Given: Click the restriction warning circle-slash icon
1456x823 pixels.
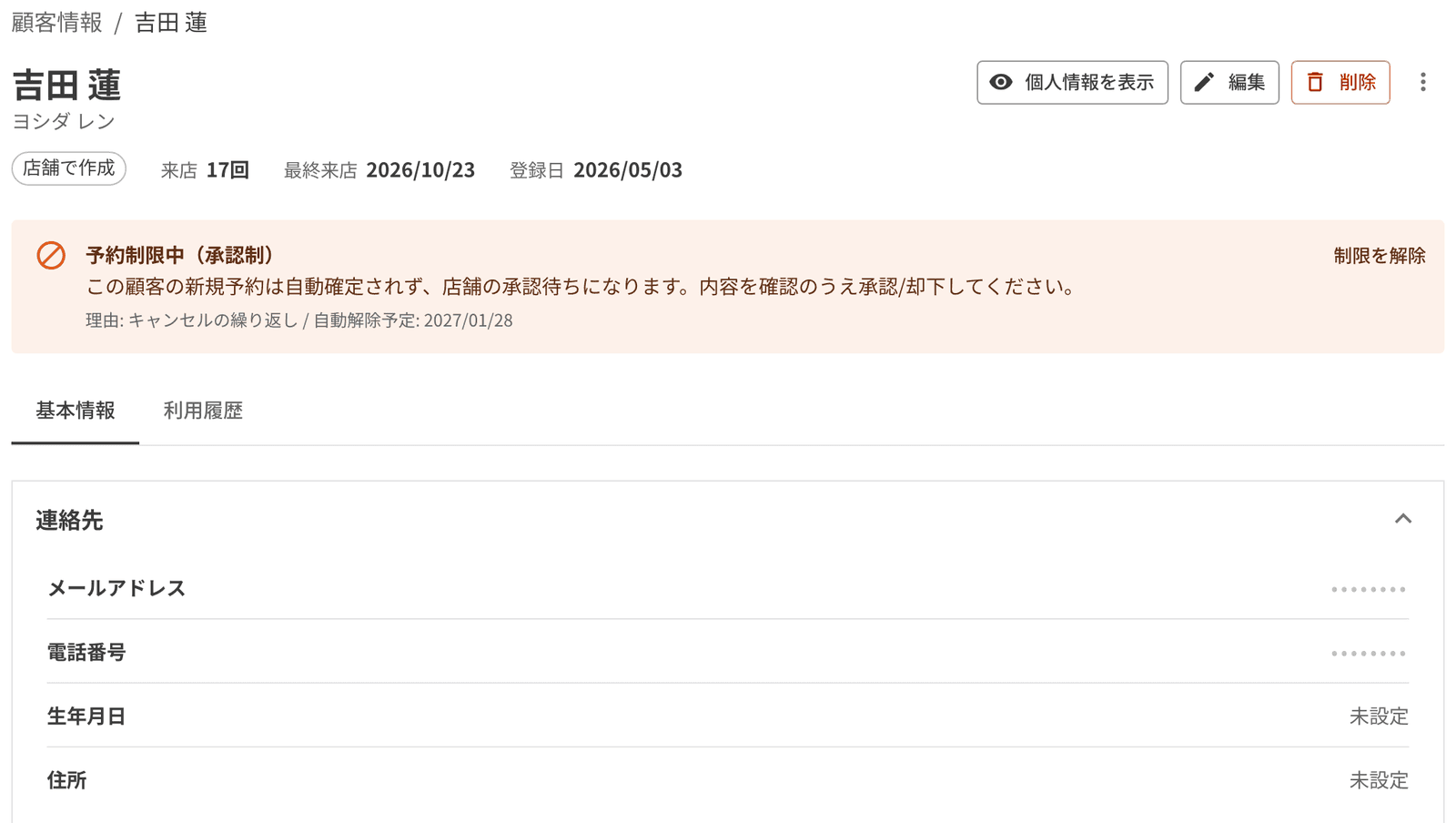Looking at the screenshot, I should 51,255.
